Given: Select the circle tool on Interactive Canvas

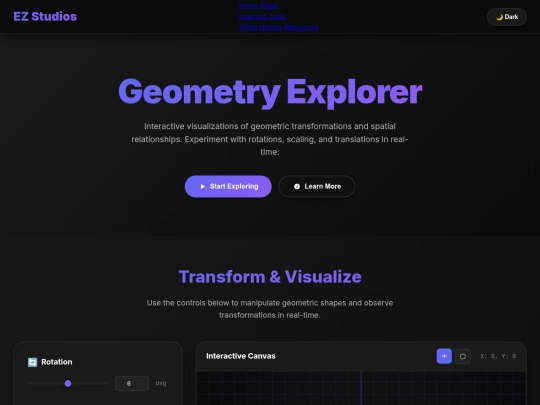Looking at the screenshot, I should 463,356.
